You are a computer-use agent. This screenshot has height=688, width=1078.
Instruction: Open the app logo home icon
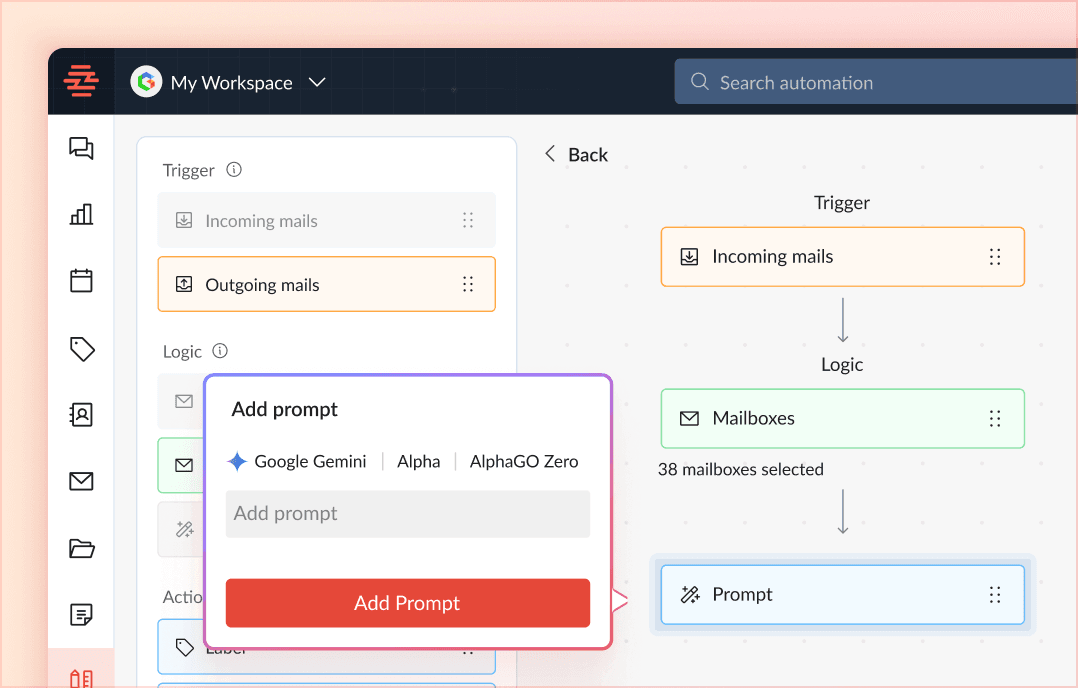pyautogui.click(x=81, y=81)
